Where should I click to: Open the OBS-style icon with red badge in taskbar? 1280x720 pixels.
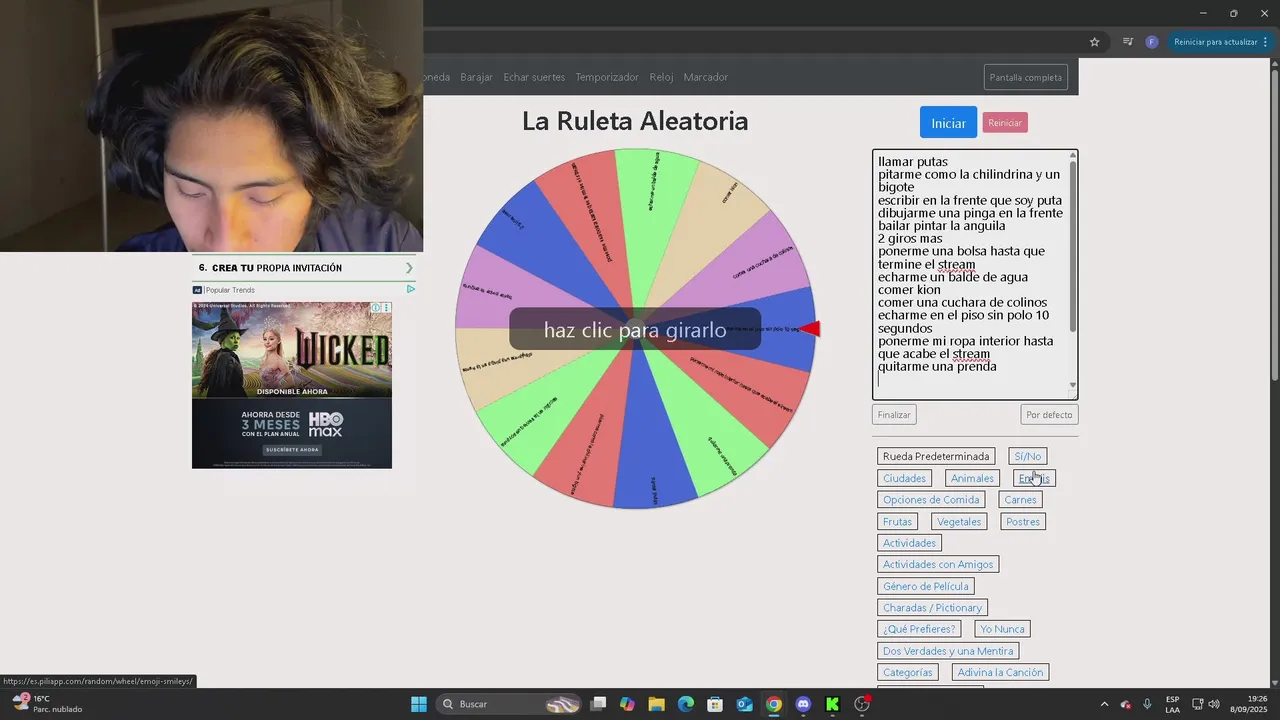pyautogui.click(x=862, y=704)
